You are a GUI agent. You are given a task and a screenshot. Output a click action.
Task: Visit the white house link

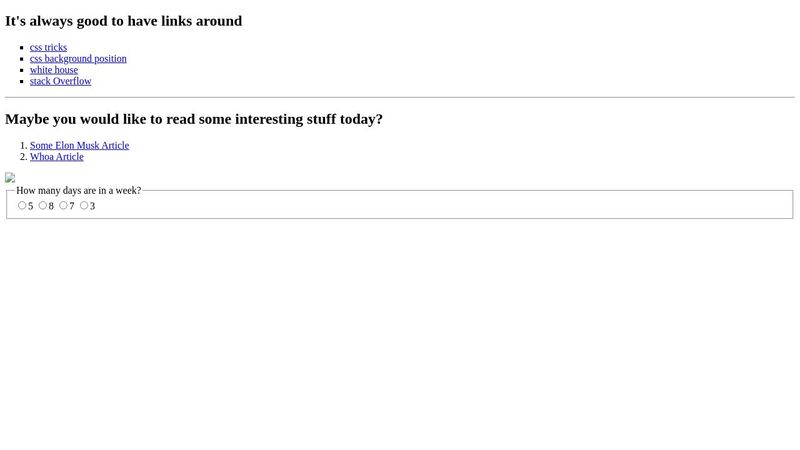tap(54, 70)
